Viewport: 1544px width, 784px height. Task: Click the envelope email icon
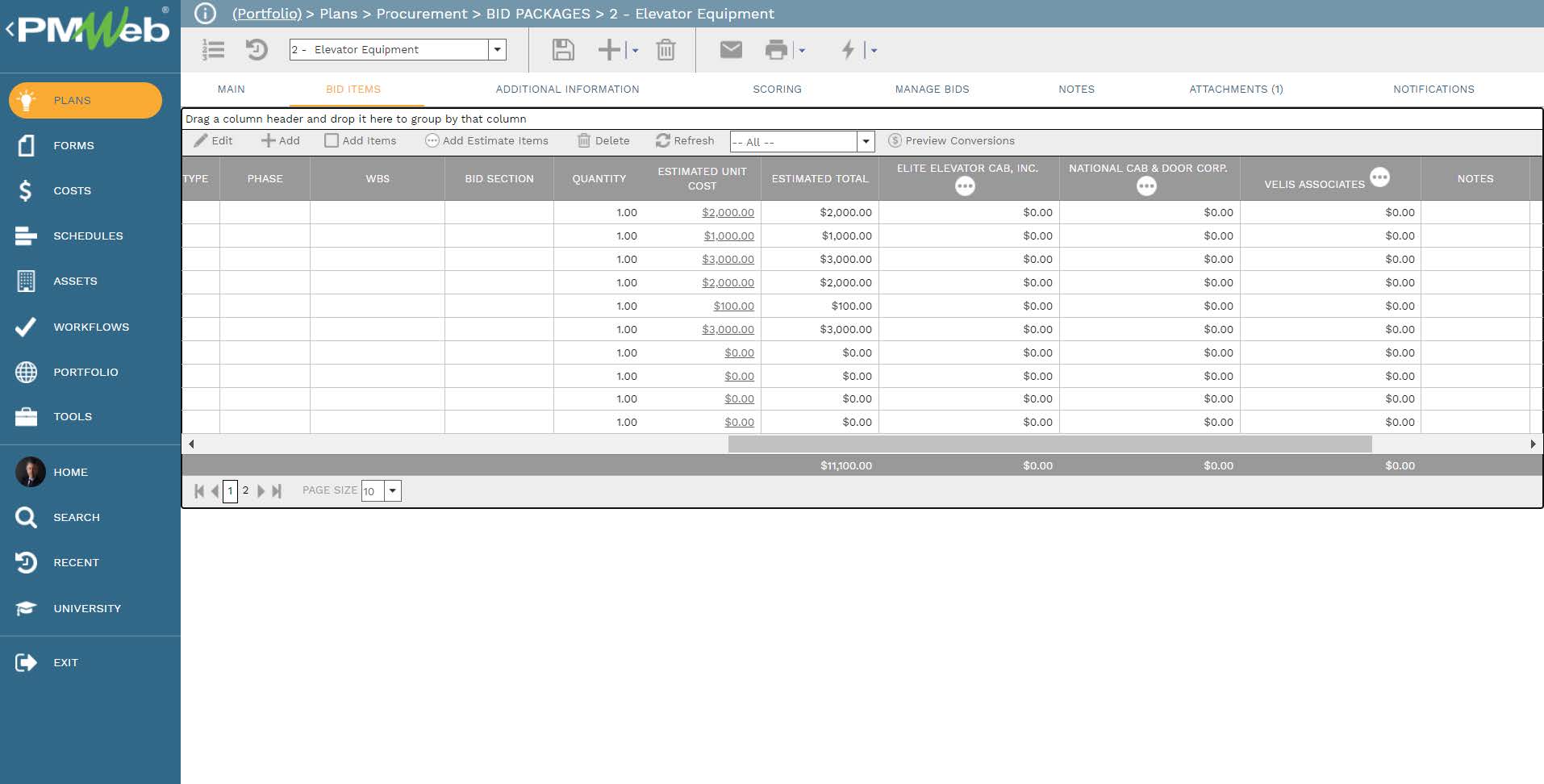coord(730,50)
